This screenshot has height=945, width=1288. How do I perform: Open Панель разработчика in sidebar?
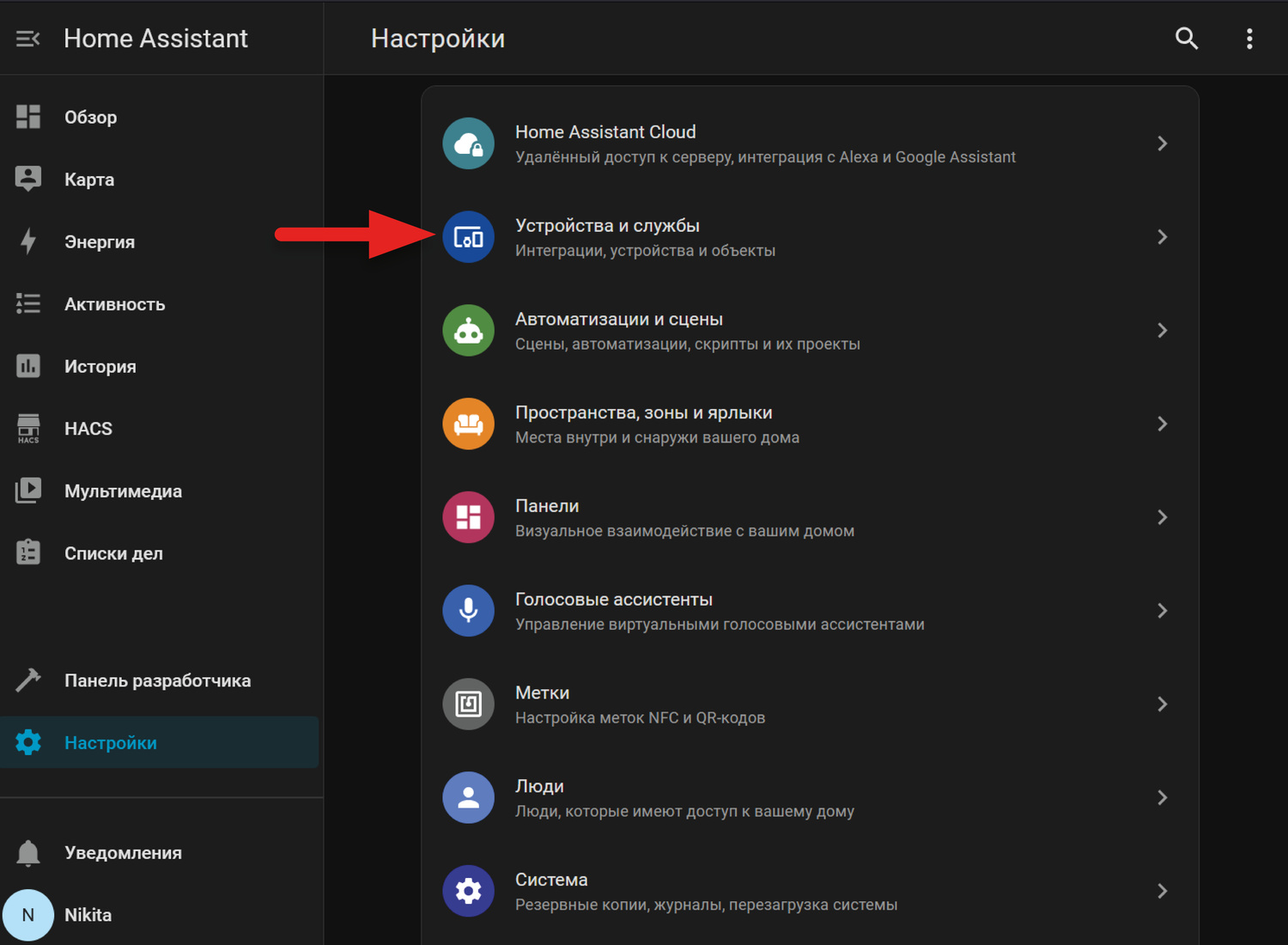157,680
